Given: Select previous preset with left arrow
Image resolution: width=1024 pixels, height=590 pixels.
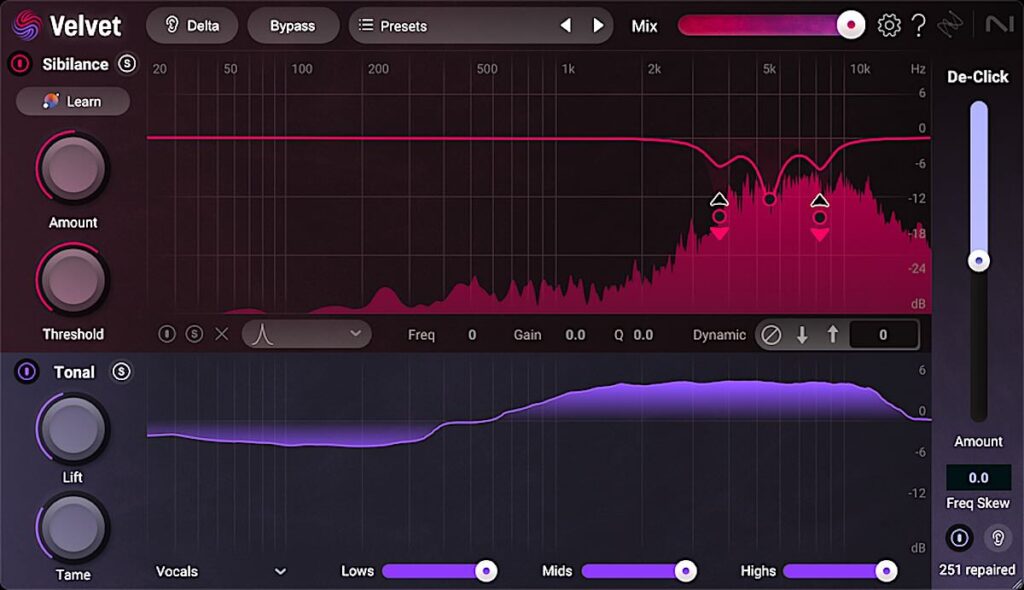Looking at the screenshot, I should 565,26.
